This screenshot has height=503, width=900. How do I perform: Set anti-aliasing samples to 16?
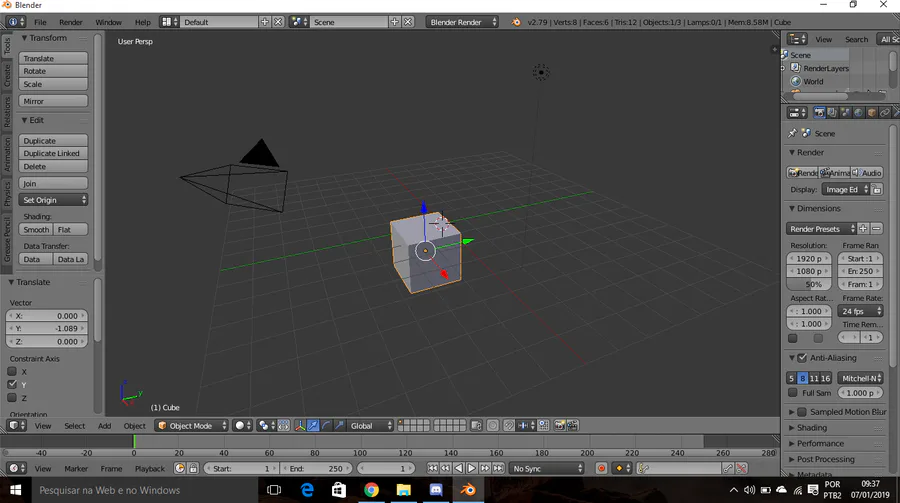(x=825, y=378)
